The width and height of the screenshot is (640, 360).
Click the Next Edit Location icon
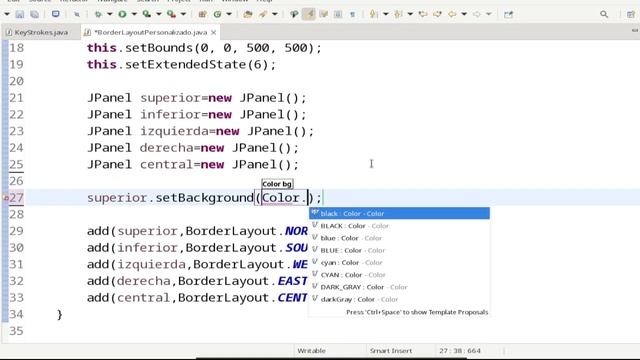tap(437, 14)
